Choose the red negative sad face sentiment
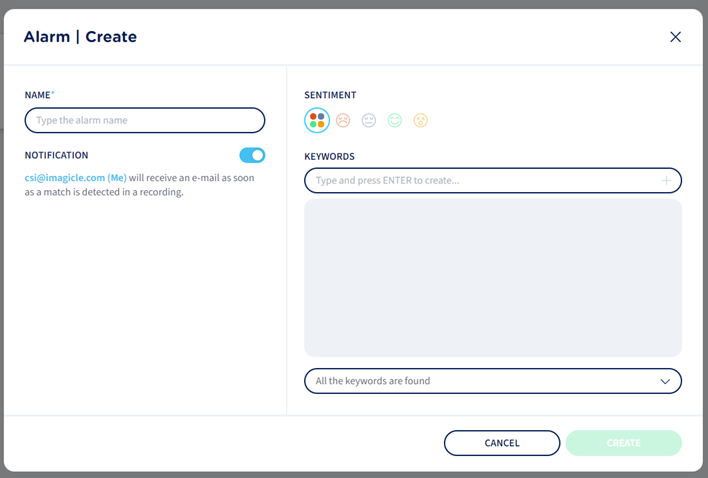The height and width of the screenshot is (478, 708). point(343,121)
